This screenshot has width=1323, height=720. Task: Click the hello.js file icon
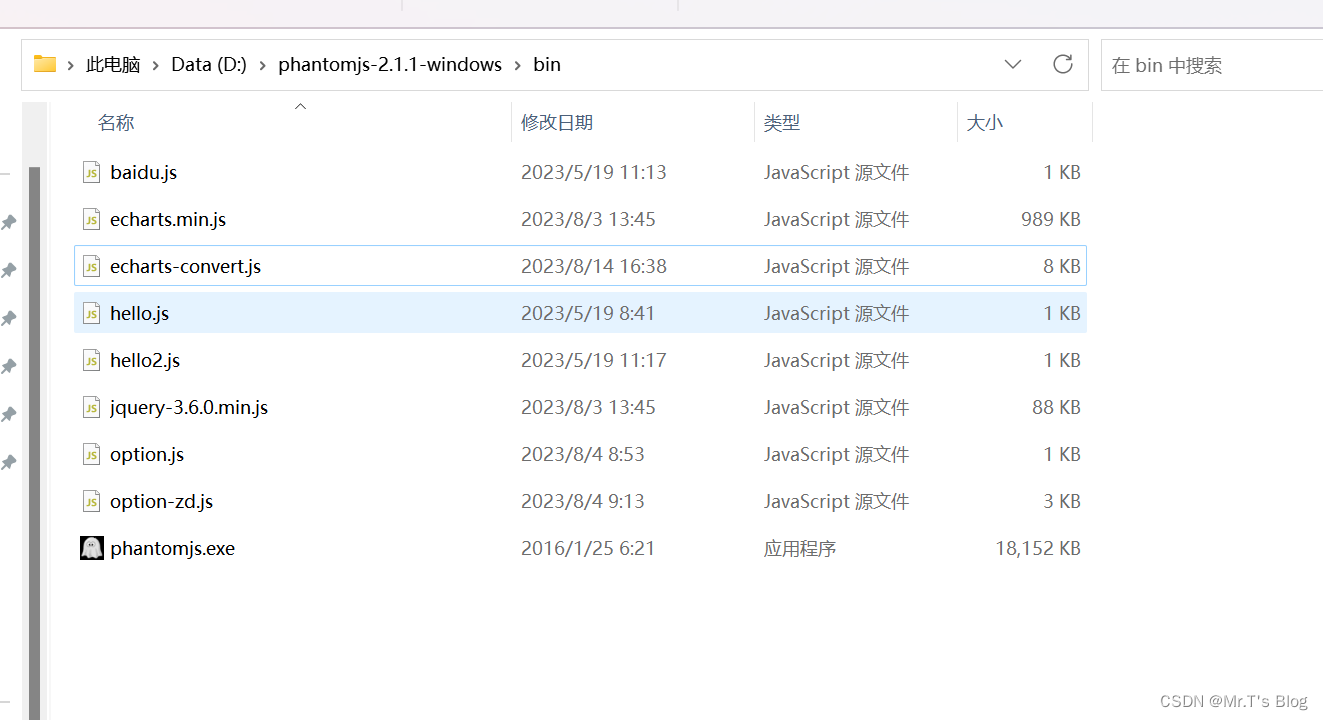point(91,313)
